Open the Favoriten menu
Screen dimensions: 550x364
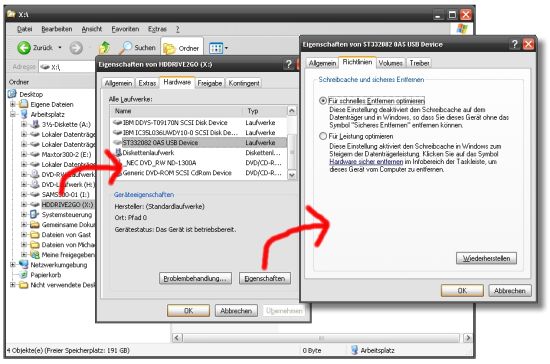(125, 29)
